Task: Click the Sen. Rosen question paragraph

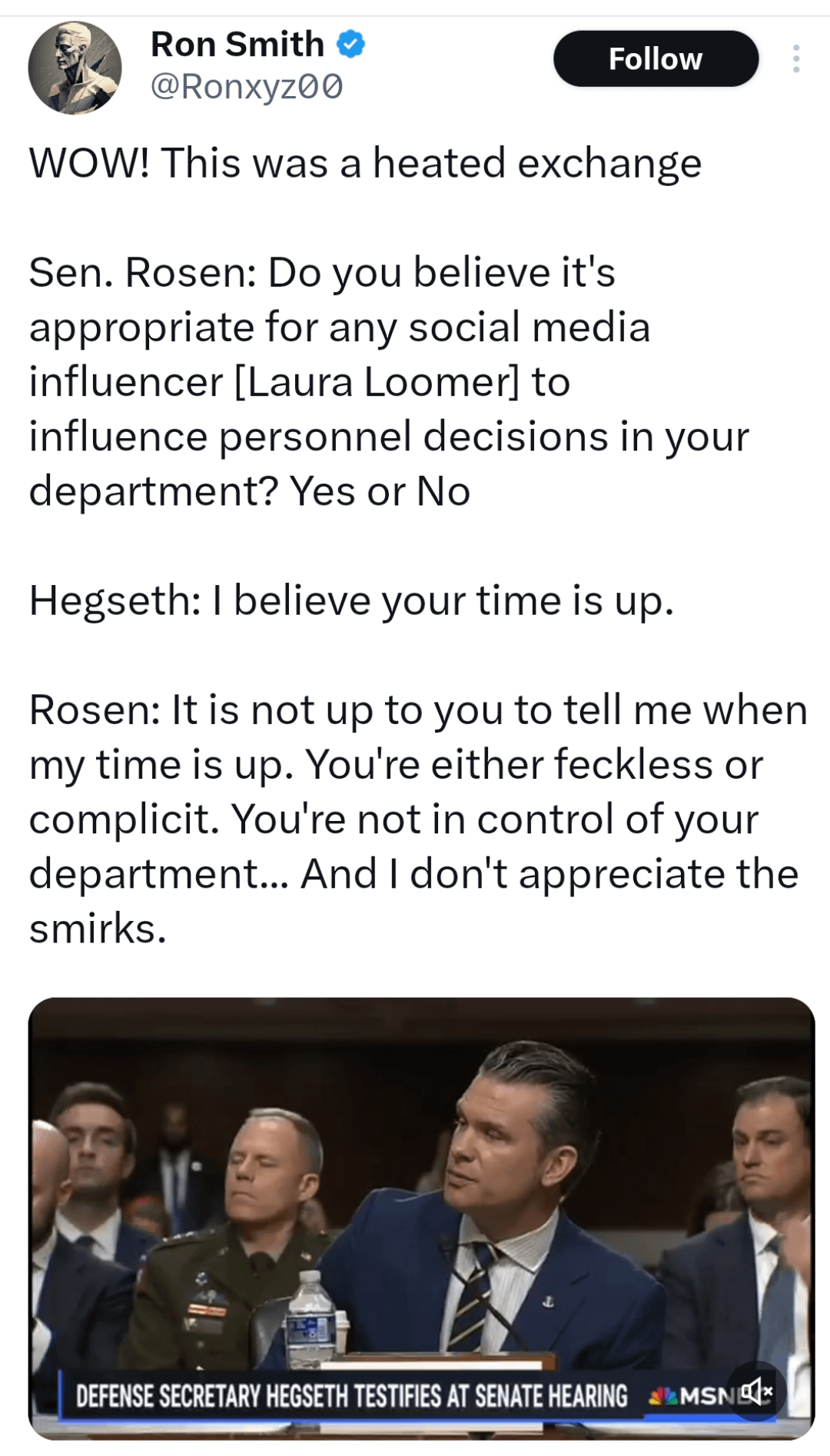Action: click(x=388, y=381)
